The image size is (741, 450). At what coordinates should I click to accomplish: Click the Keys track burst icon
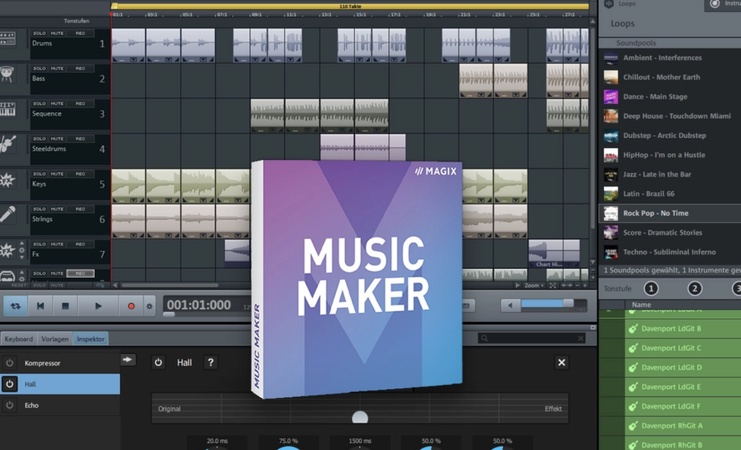pyautogui.click(x=7, y=180)
